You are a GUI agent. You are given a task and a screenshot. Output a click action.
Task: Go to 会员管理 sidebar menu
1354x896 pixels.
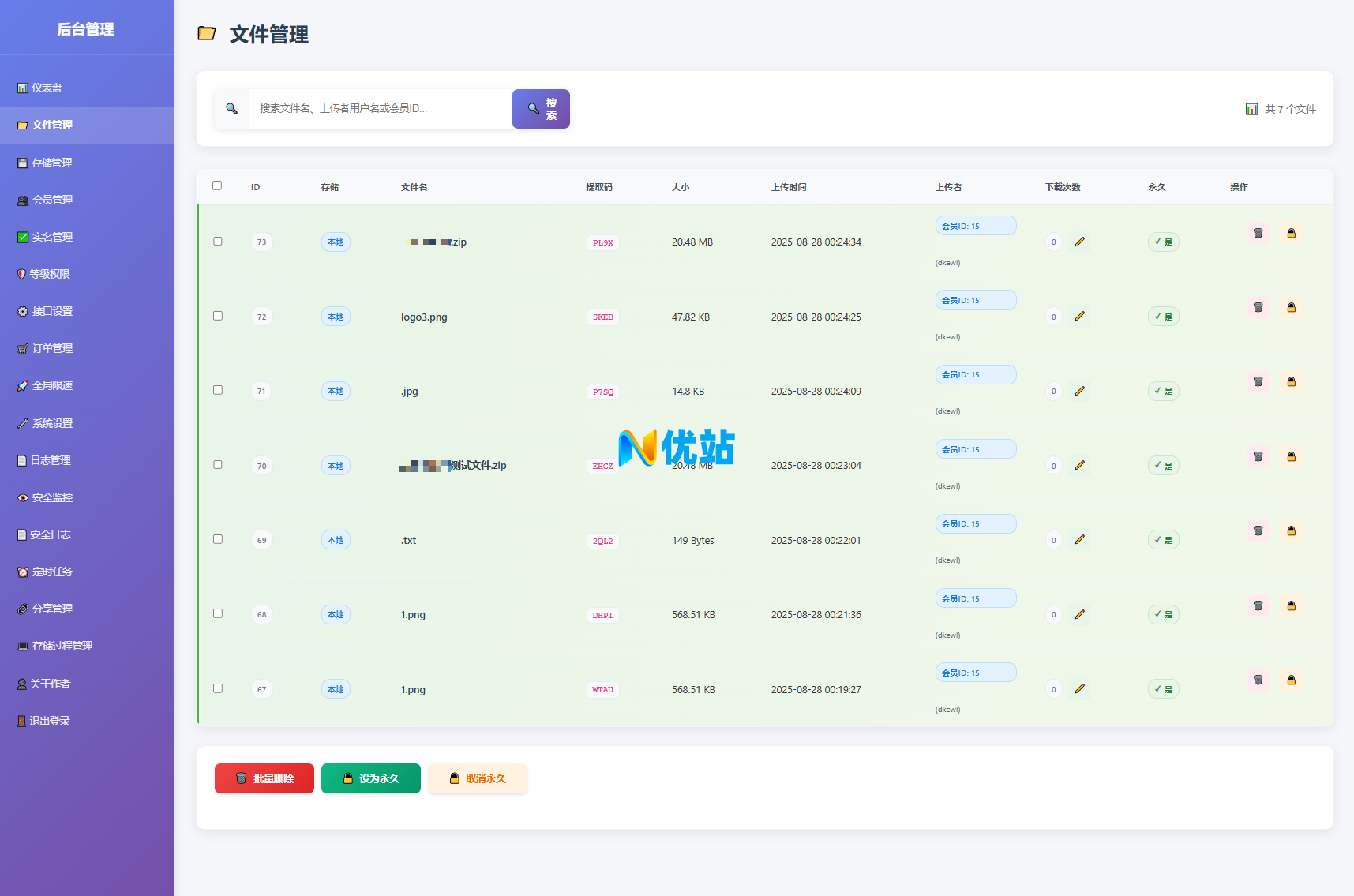pyautogui.click(x=52, y=200)
